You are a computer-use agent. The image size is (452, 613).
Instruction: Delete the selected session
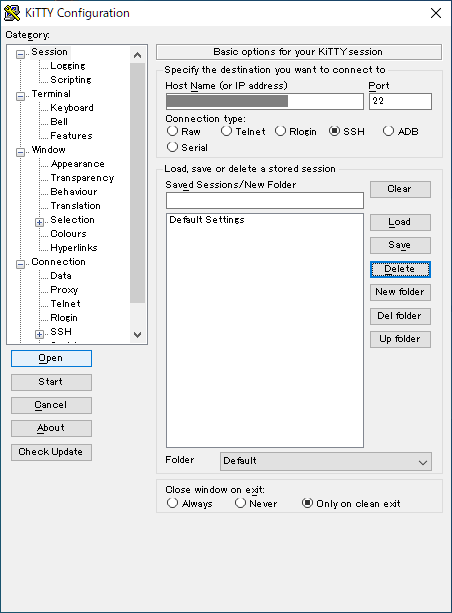click(x=400, y=269)
